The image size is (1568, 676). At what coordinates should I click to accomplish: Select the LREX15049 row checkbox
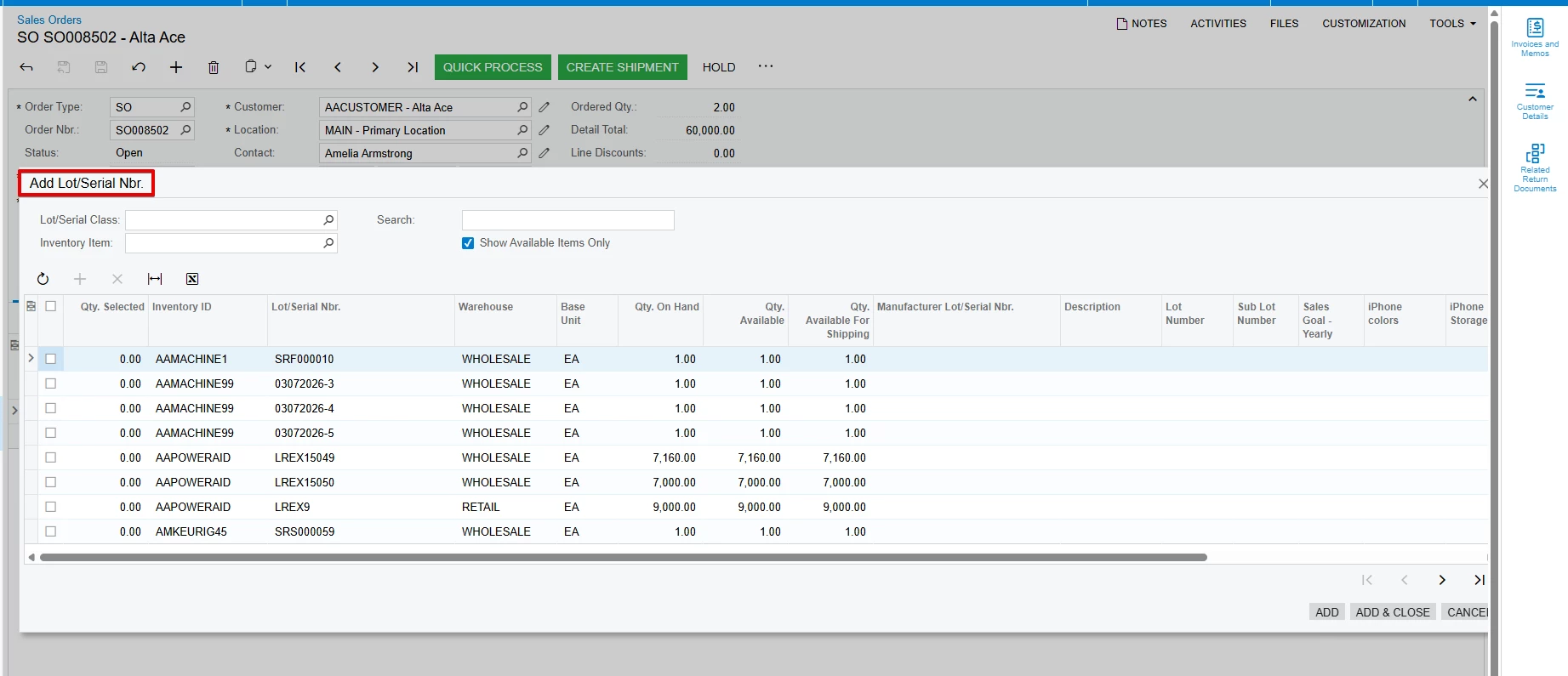[51, 457]
